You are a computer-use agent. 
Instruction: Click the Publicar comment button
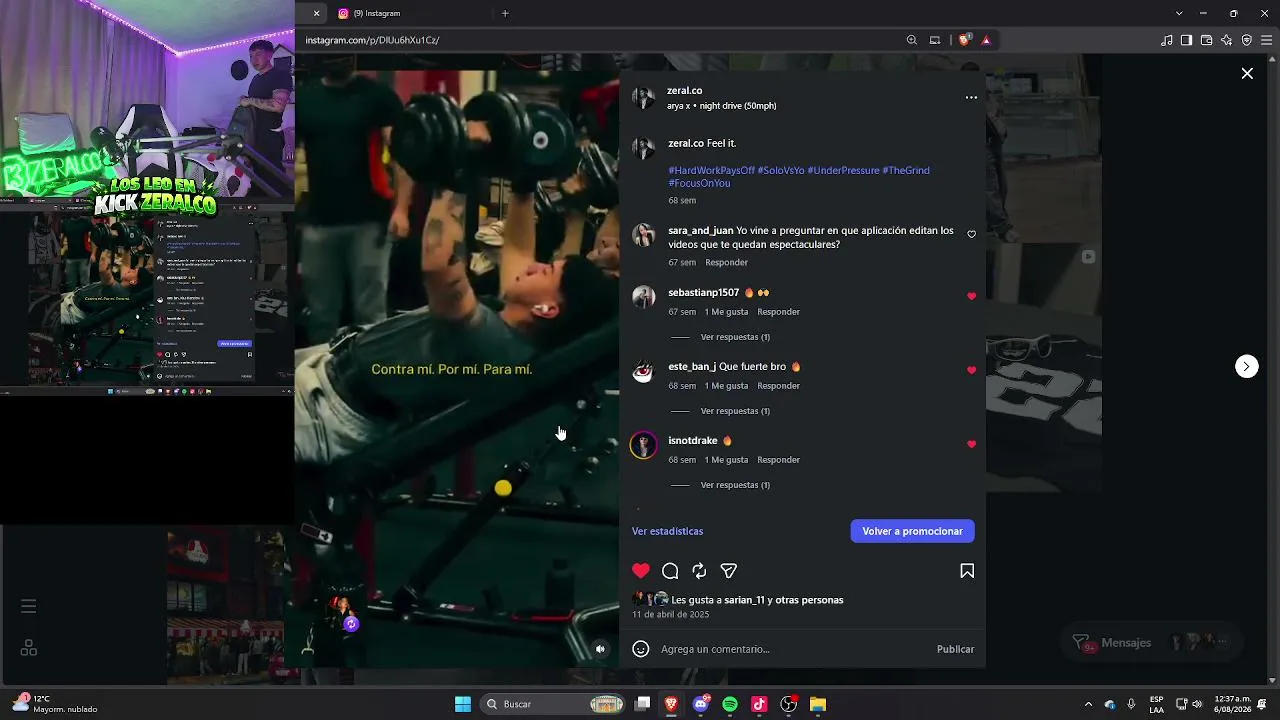(955, 649)
